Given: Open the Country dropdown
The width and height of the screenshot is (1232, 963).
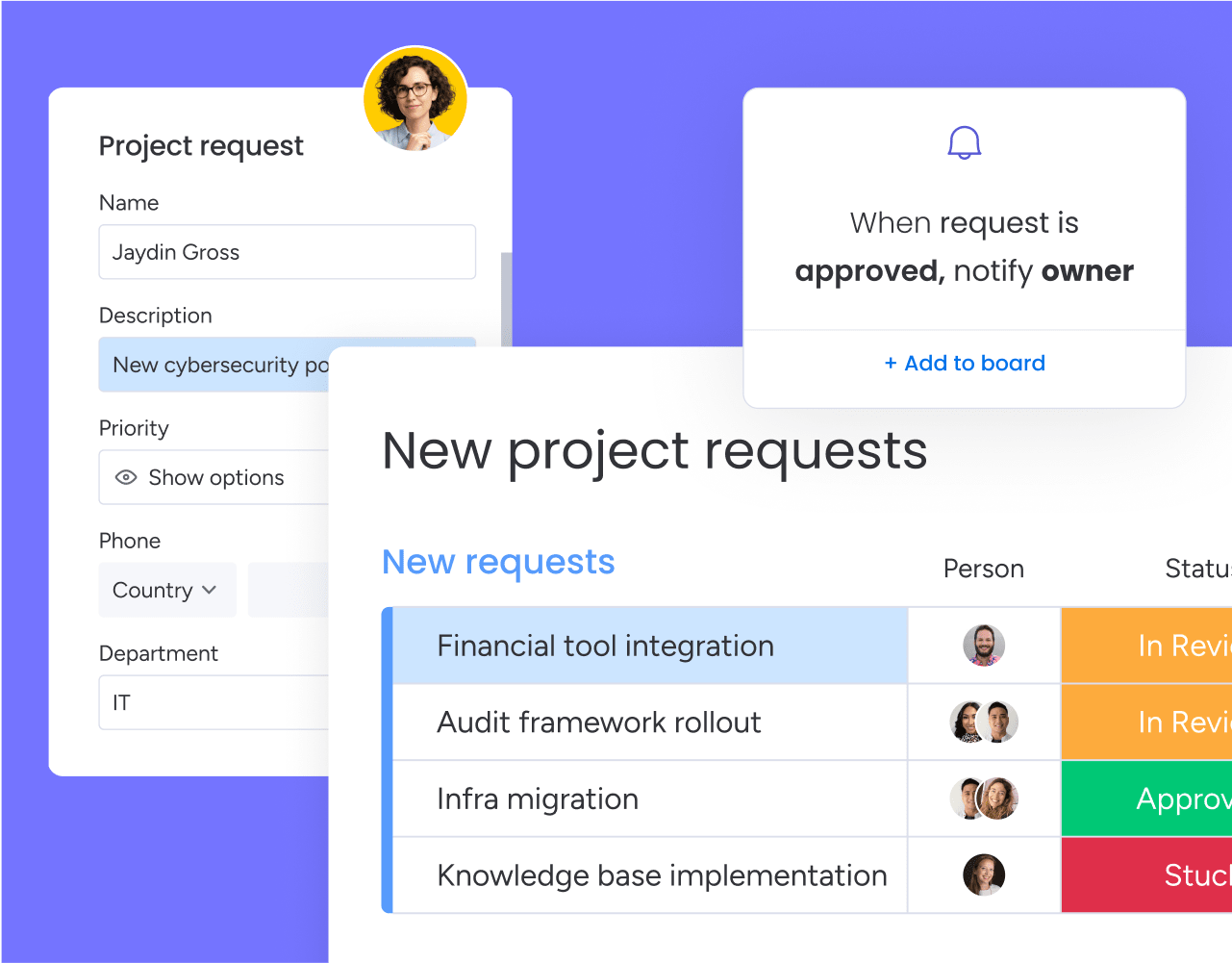Looking at the screenshot, I should [x=166, y=591].
